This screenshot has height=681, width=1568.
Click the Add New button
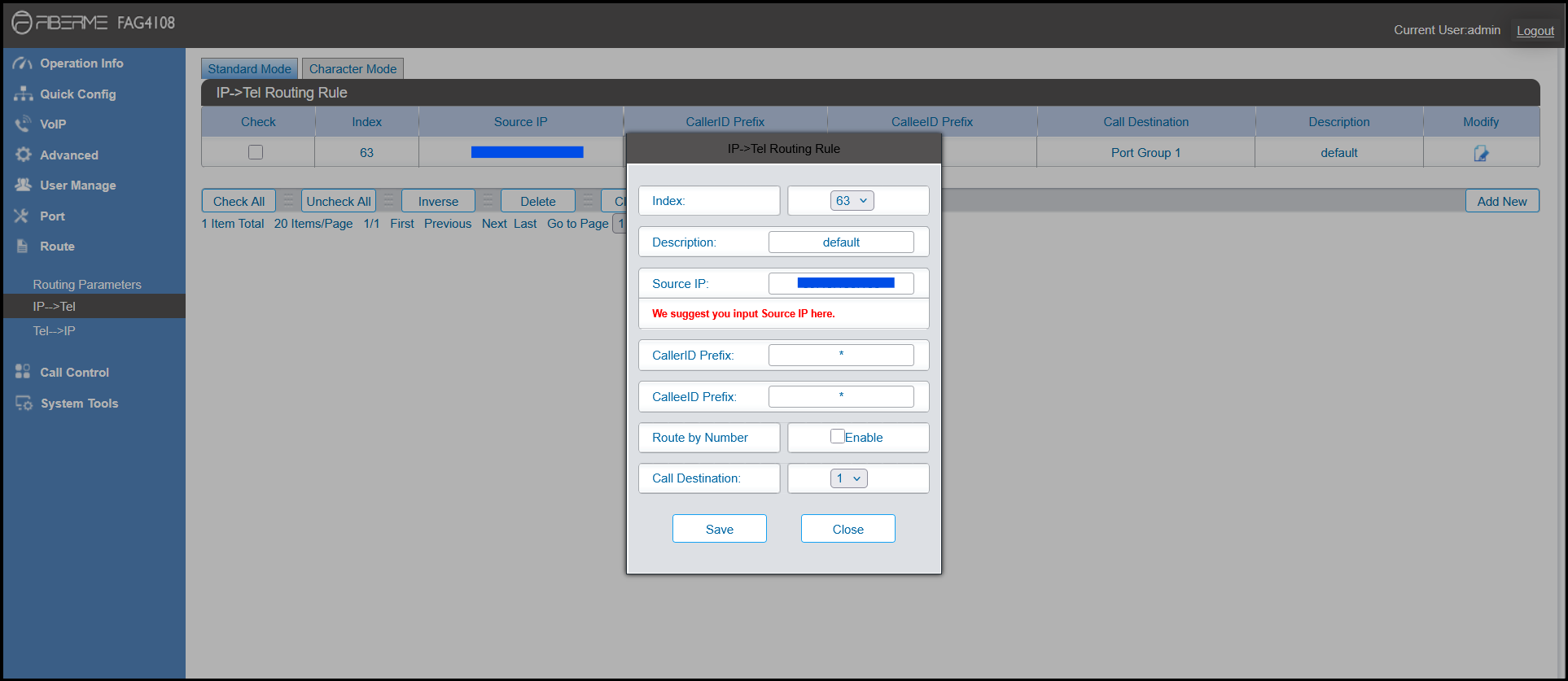(x=1502, y=201)
